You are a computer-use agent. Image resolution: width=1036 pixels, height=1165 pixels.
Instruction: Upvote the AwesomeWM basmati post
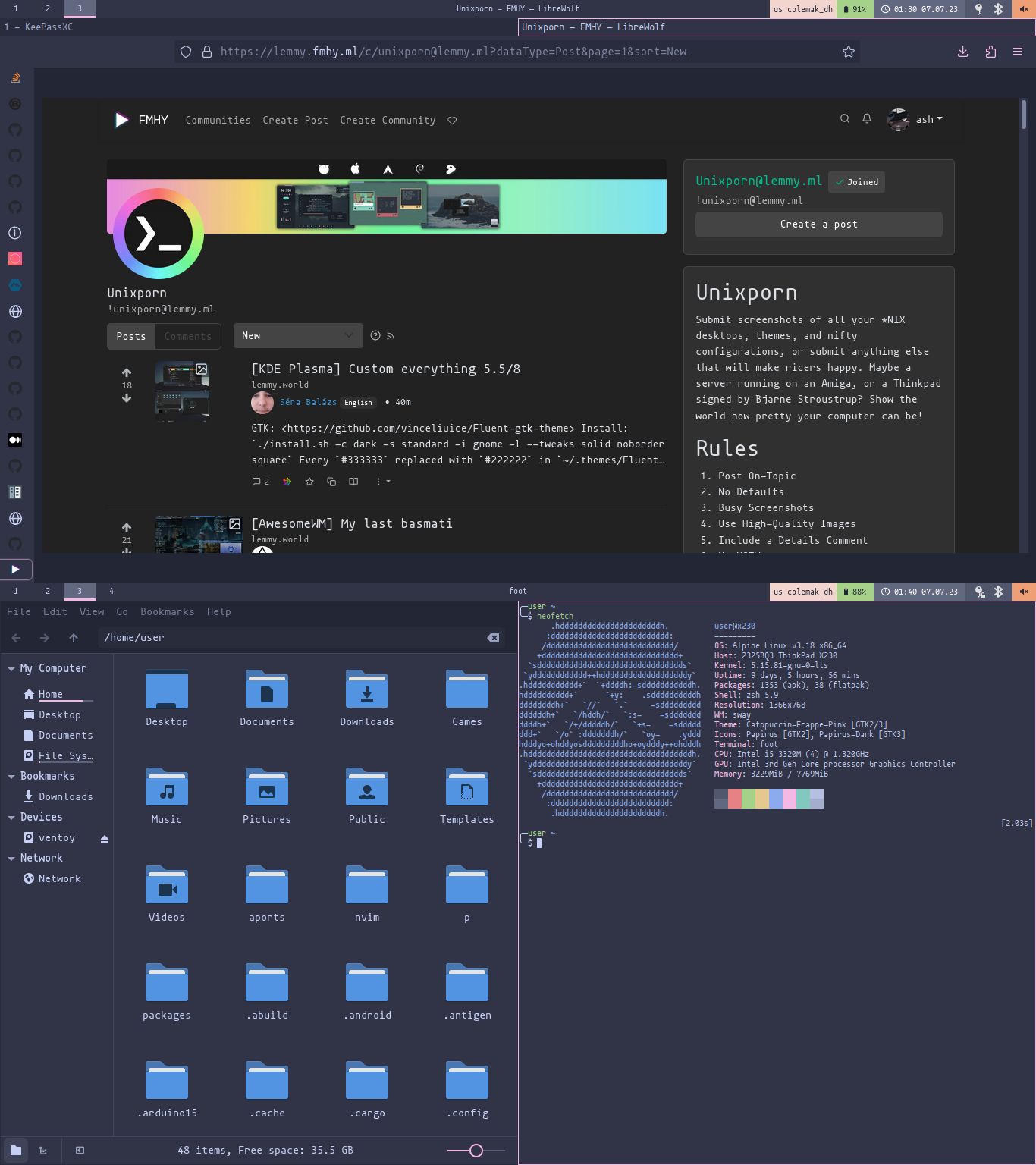pyautogui.click(x=127, y=527)
